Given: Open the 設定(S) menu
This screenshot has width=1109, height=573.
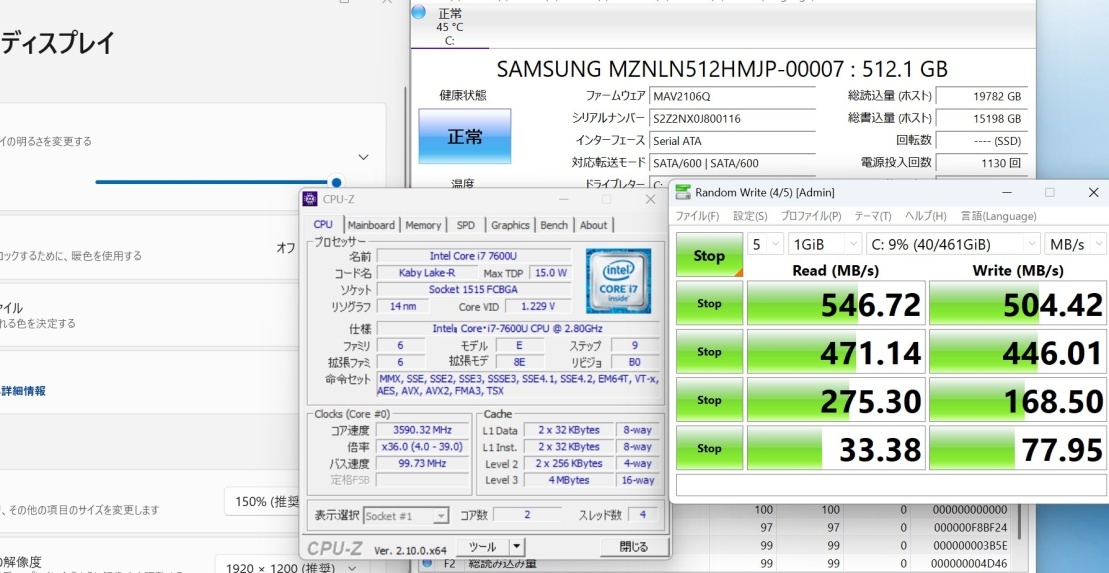Looking at the screenshot, I should pos(750,216).
